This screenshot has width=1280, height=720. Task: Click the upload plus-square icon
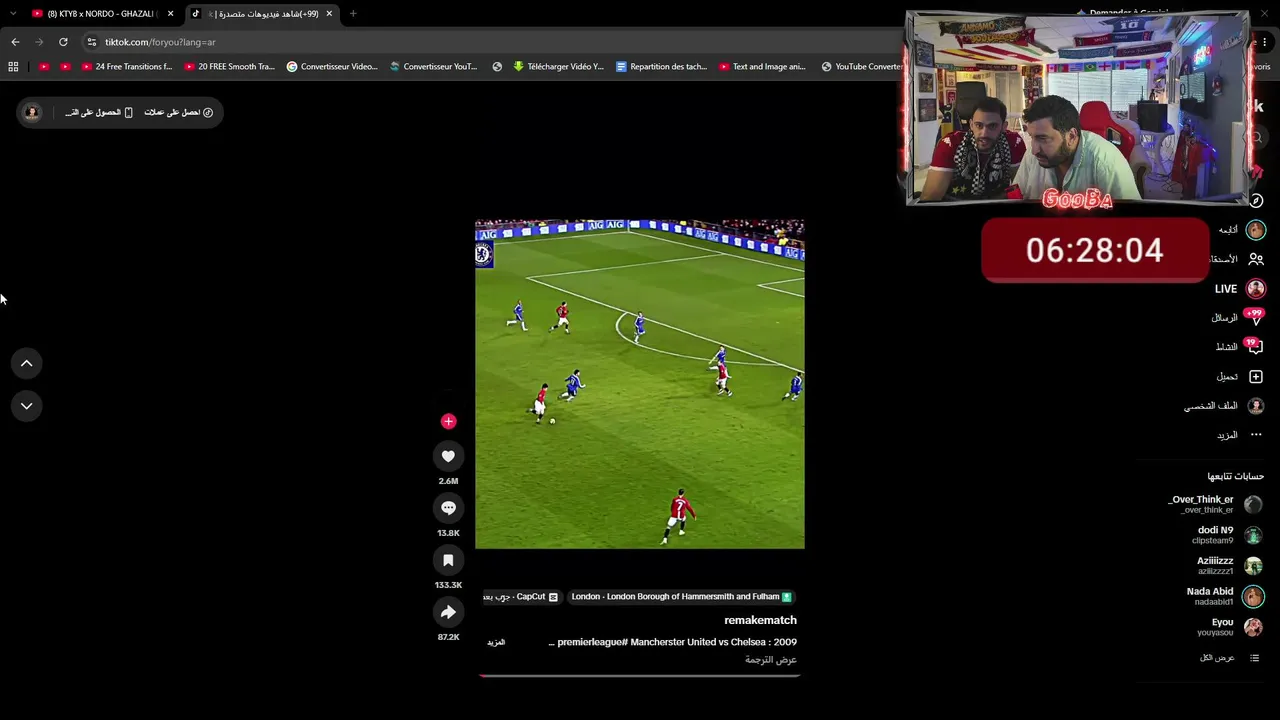[x=1256, y=377]
